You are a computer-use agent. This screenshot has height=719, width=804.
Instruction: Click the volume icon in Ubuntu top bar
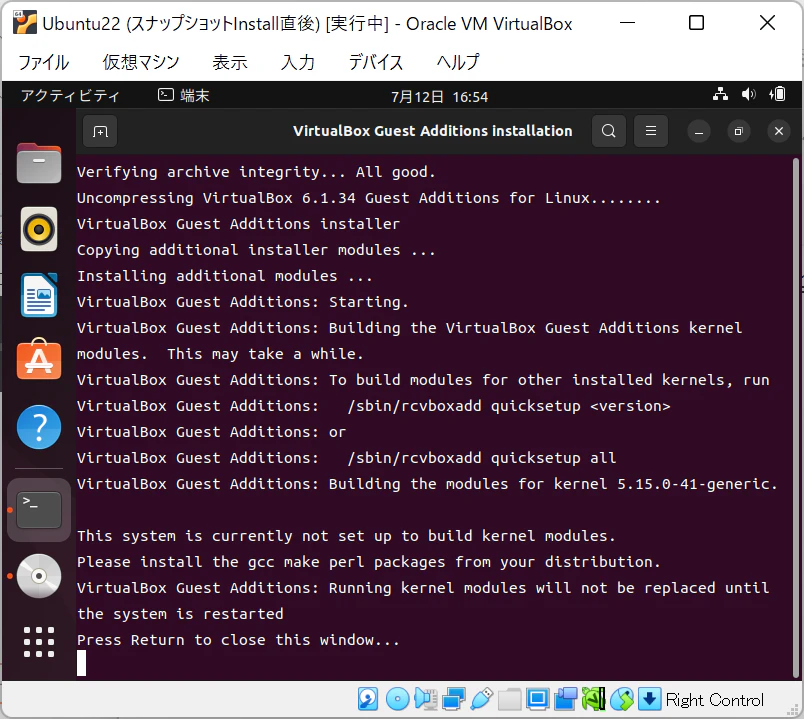pyautogui.click(x=748, y=94)
